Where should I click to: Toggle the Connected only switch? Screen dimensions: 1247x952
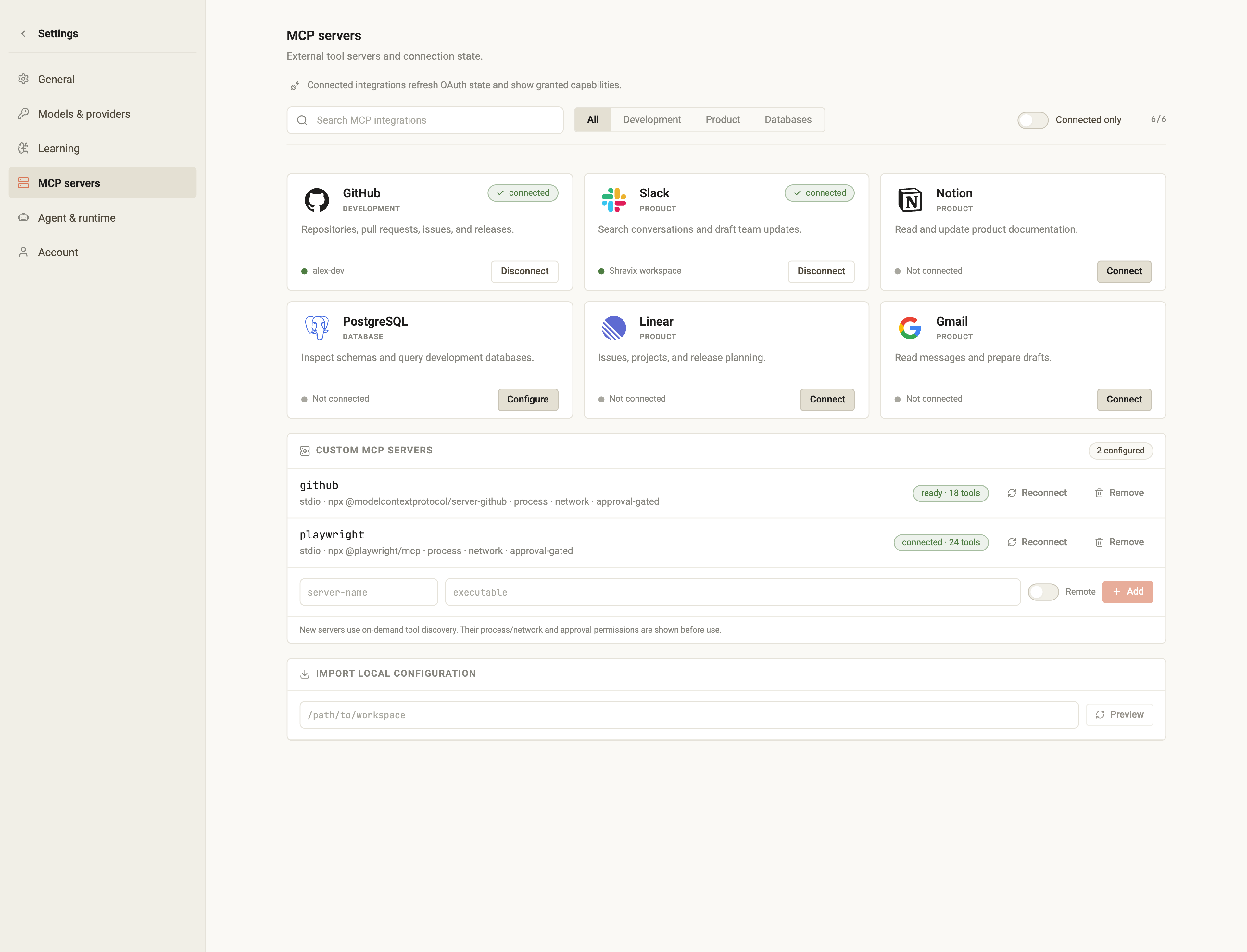[1033, 120]
